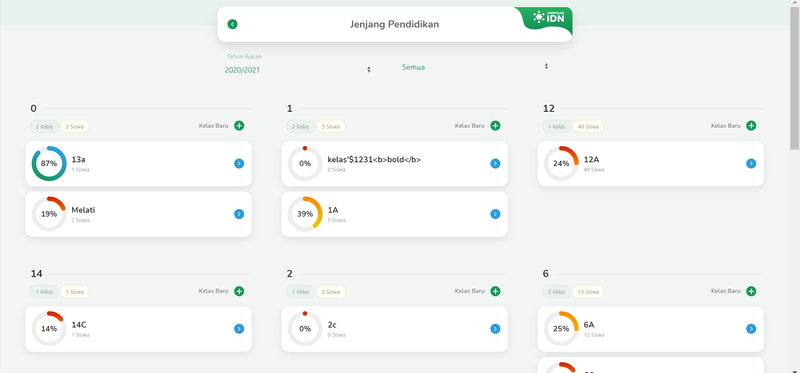
Task: Open class 2c arrow button
Action: coord(495,329)
